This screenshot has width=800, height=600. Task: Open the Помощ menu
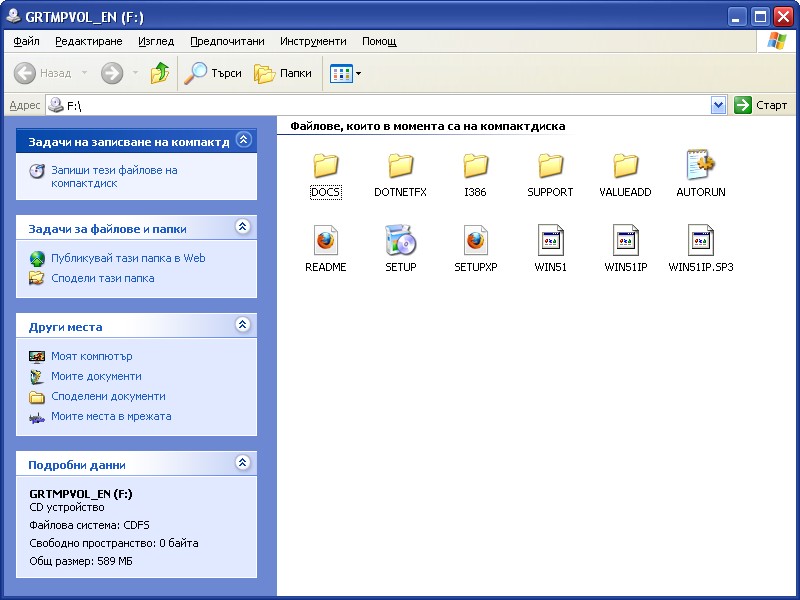379,41
